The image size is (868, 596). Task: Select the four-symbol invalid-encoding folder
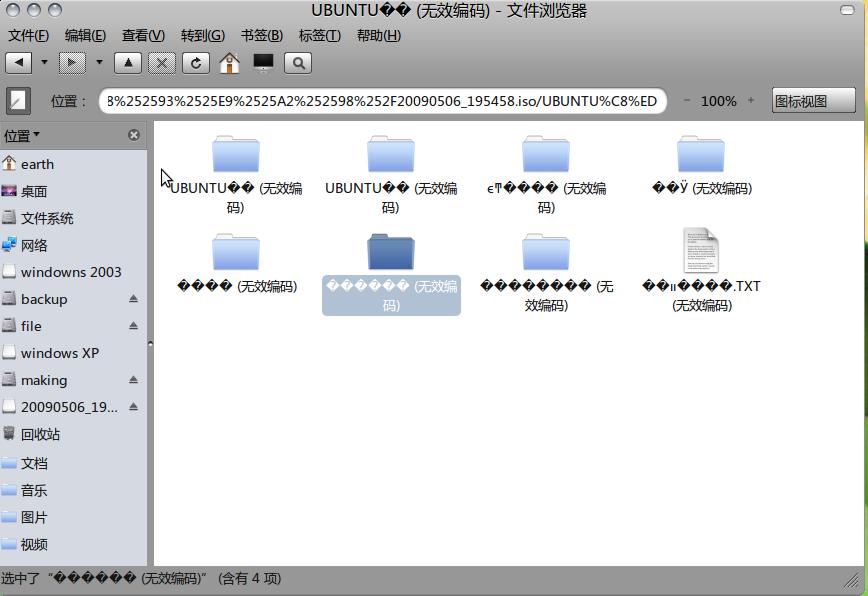tap(236, 263)
